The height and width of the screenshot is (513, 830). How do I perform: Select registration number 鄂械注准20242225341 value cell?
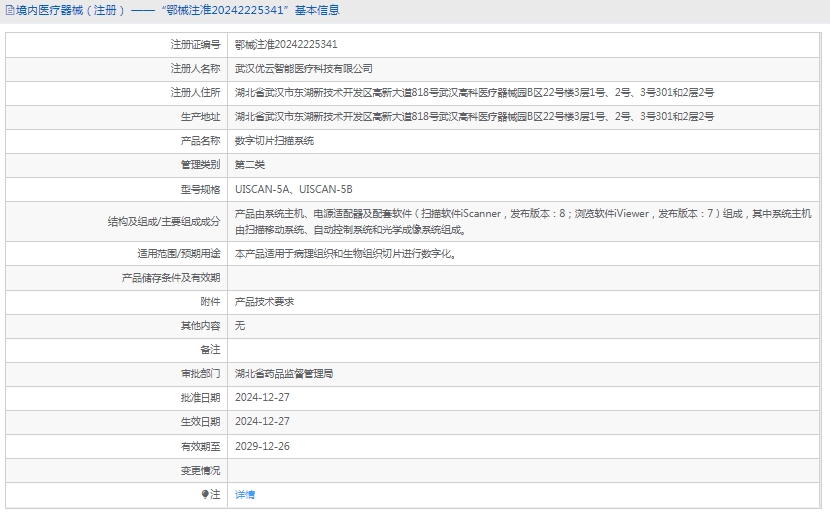click(286, 45)
